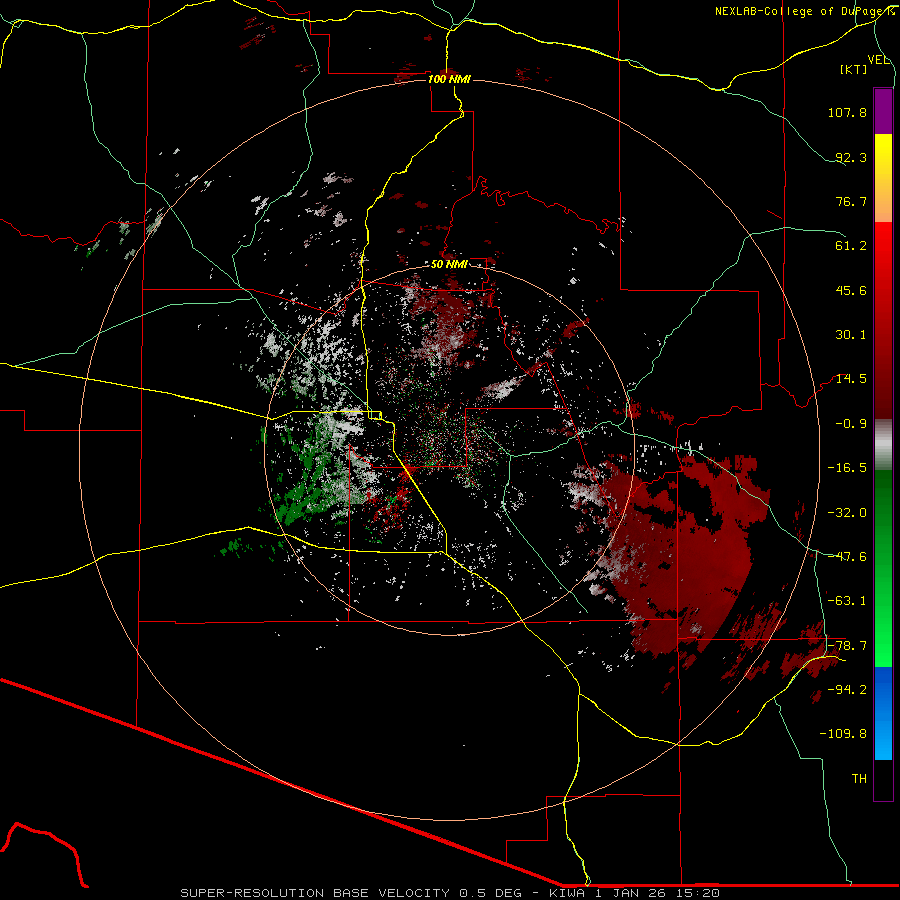Click the yellow-orange segment of the color bar

pos(883,178)
